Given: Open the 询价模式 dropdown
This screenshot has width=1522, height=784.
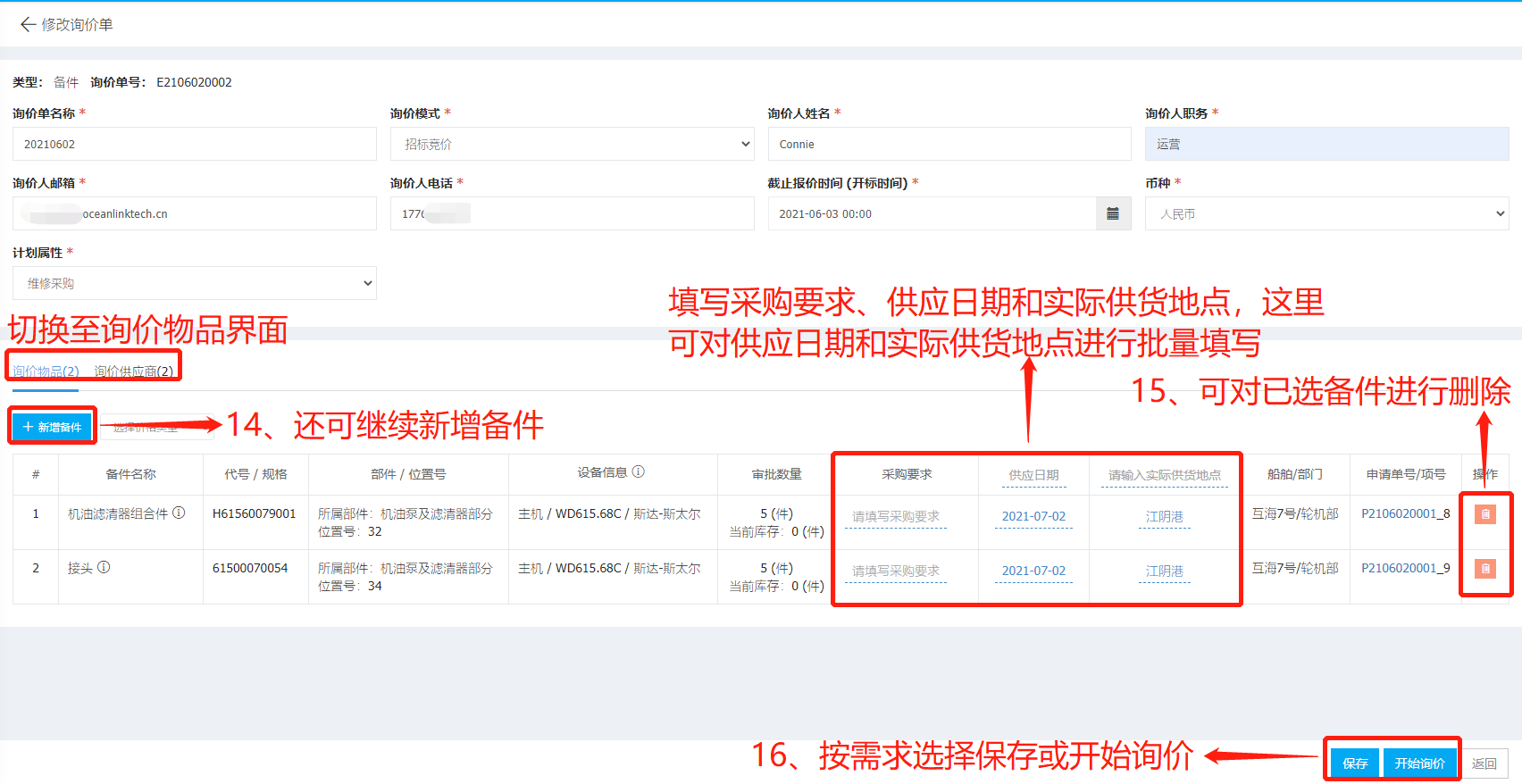Looking at the screenshot, I should (573, 144).
